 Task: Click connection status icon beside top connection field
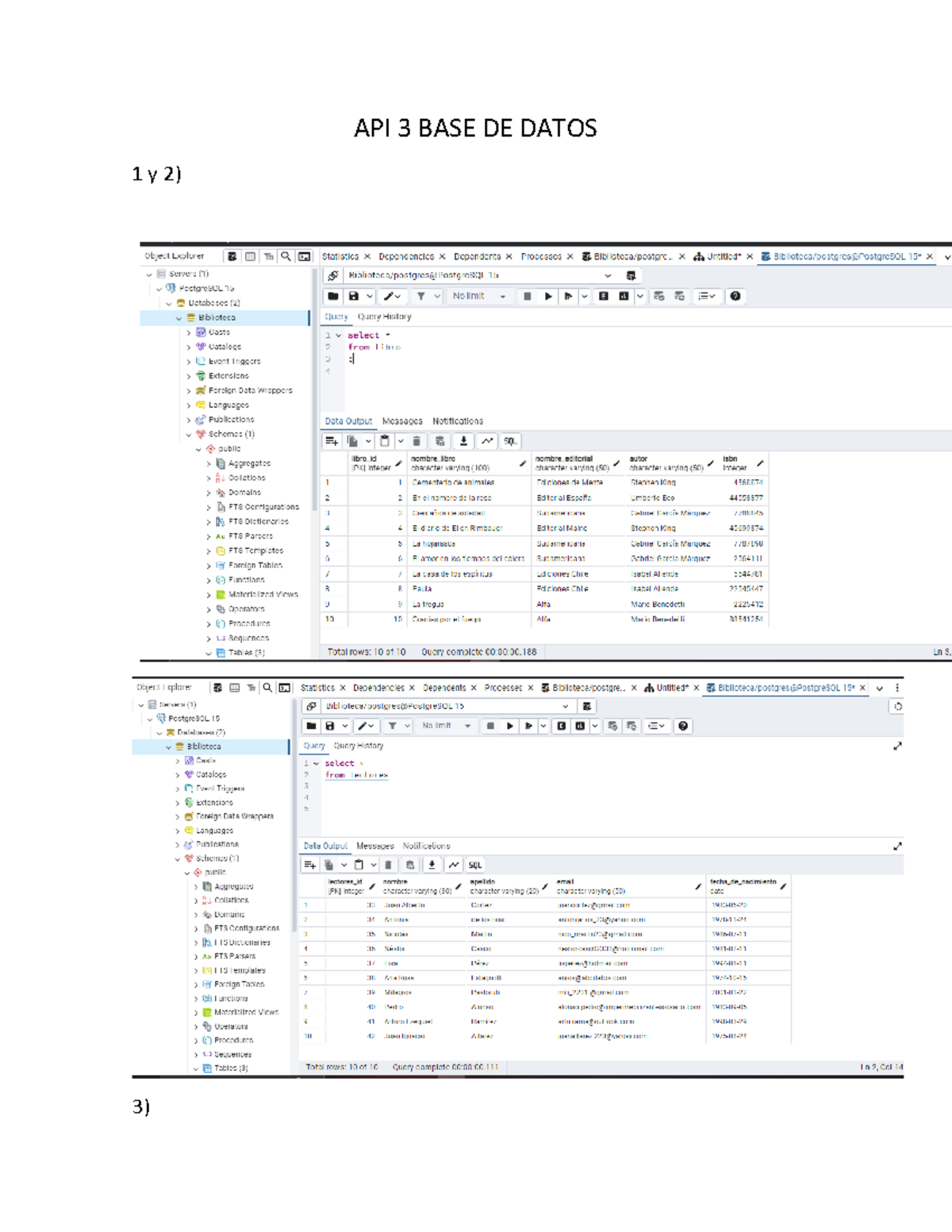[333, 275]
